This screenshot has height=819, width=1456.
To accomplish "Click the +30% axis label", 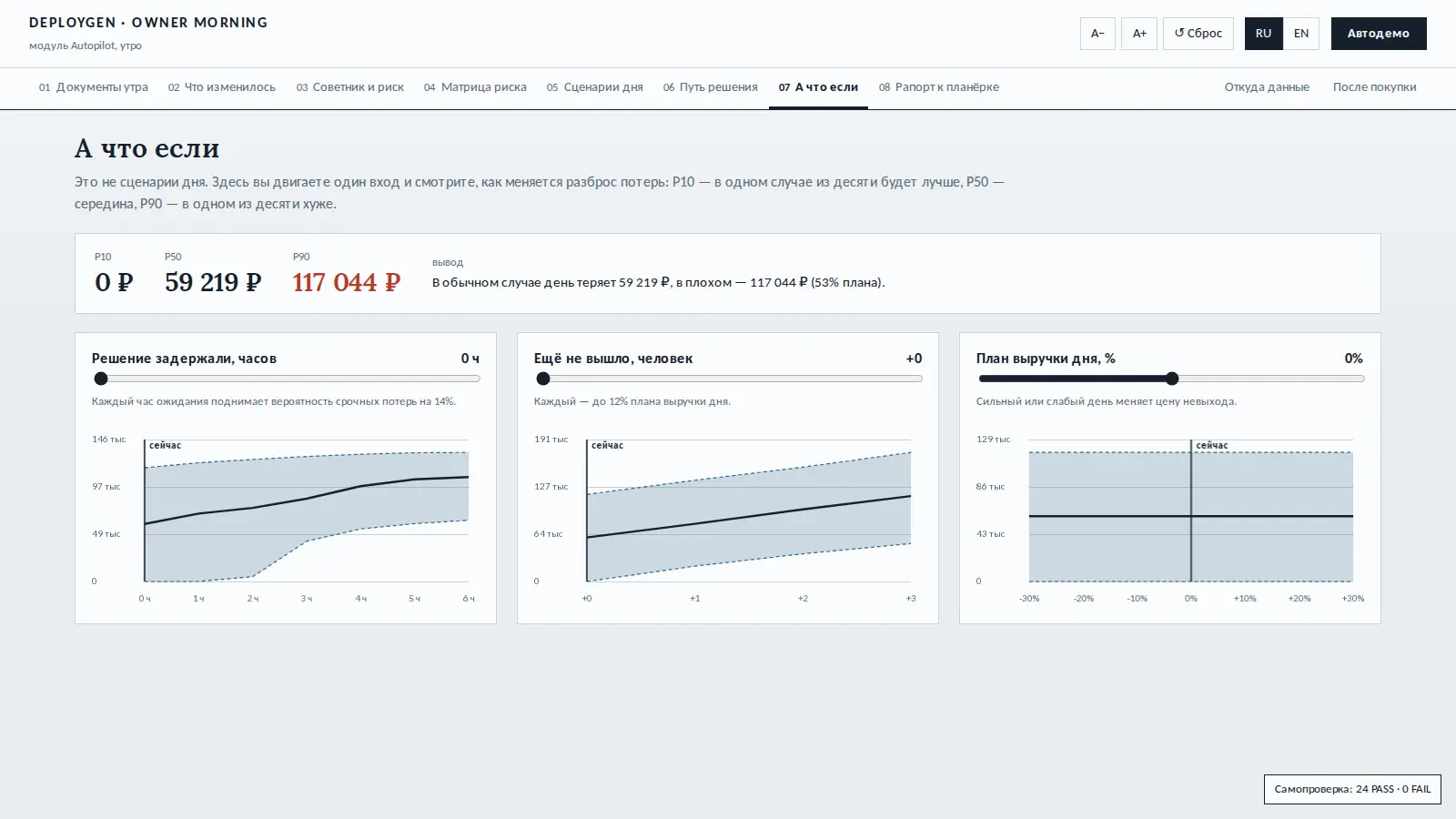I will 1353,599.
